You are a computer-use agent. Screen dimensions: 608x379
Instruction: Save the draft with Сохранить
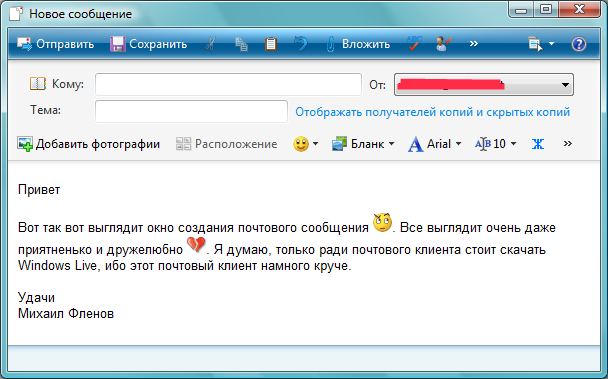pyautogui.click(x=149, y=44)
